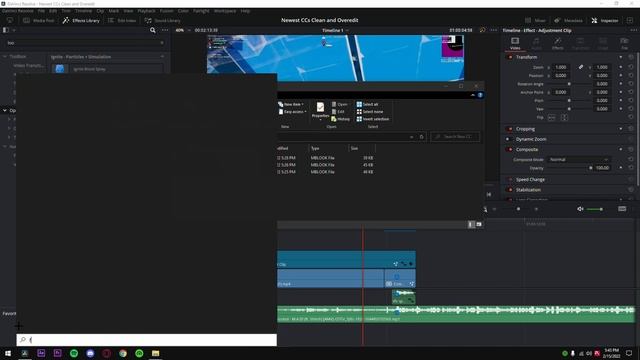Flip the clip vertically
This screenshot has height=360, width=640.
tap(564, 118)
